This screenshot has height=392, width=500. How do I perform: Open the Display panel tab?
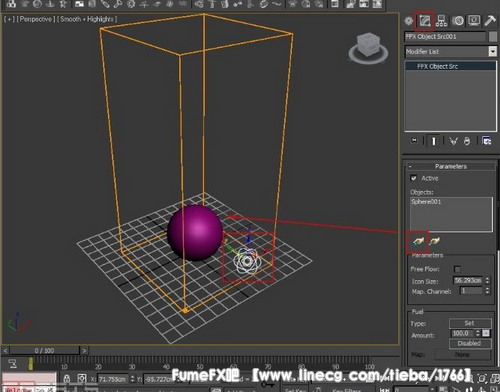474,21
